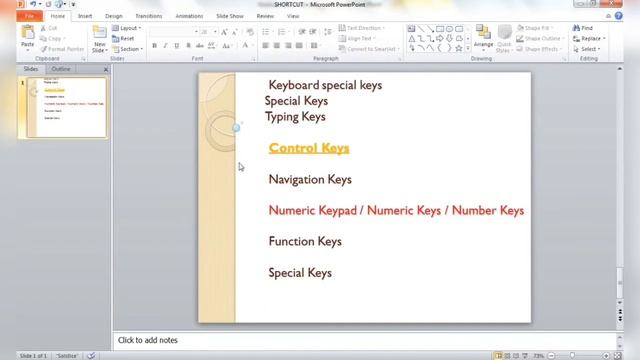Viewport: 640px width, 360px height.
Task: Click the zoom slider handle
Action: pos(572,356)
